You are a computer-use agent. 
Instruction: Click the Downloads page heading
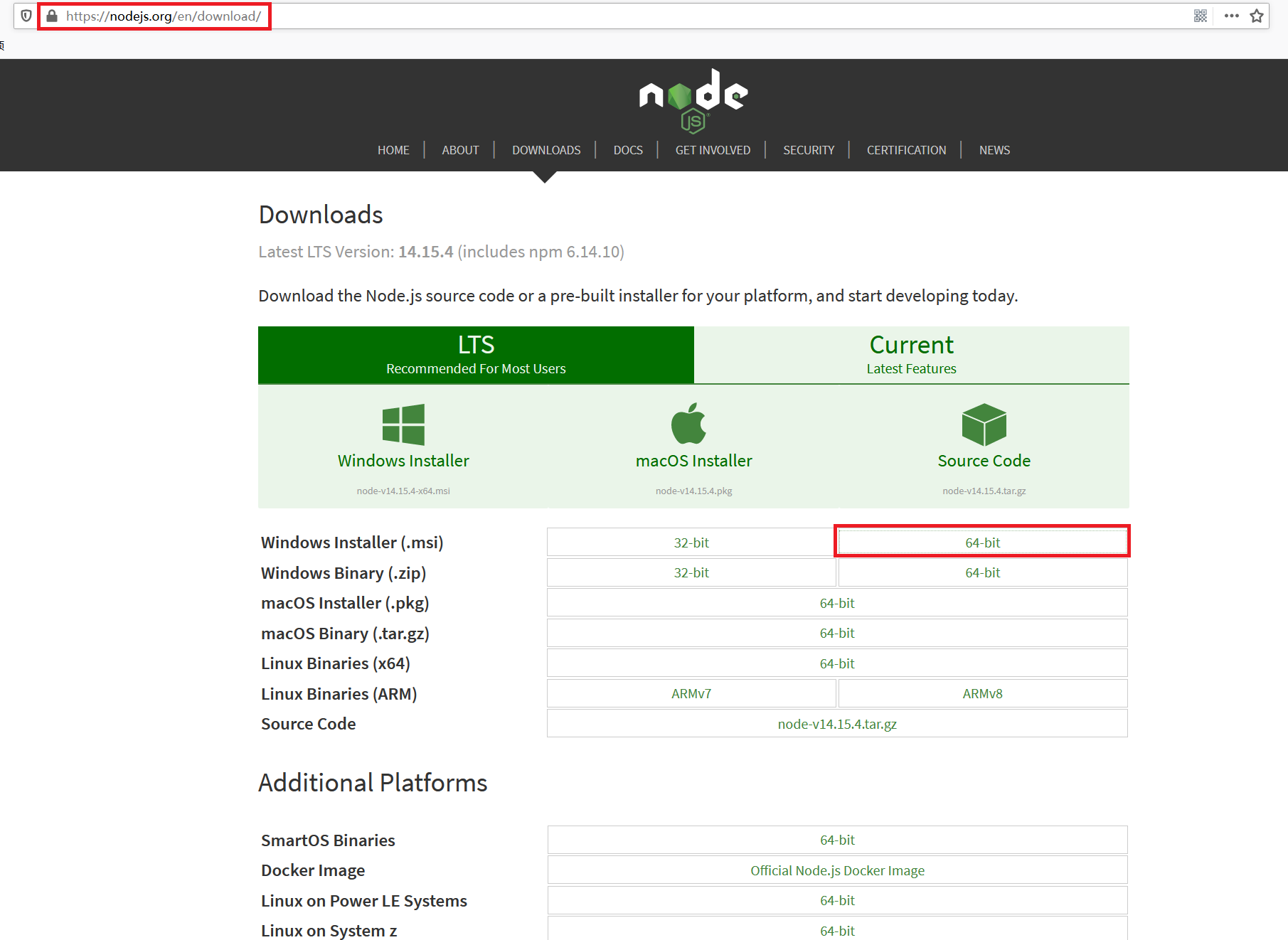[x=321, y=215]
